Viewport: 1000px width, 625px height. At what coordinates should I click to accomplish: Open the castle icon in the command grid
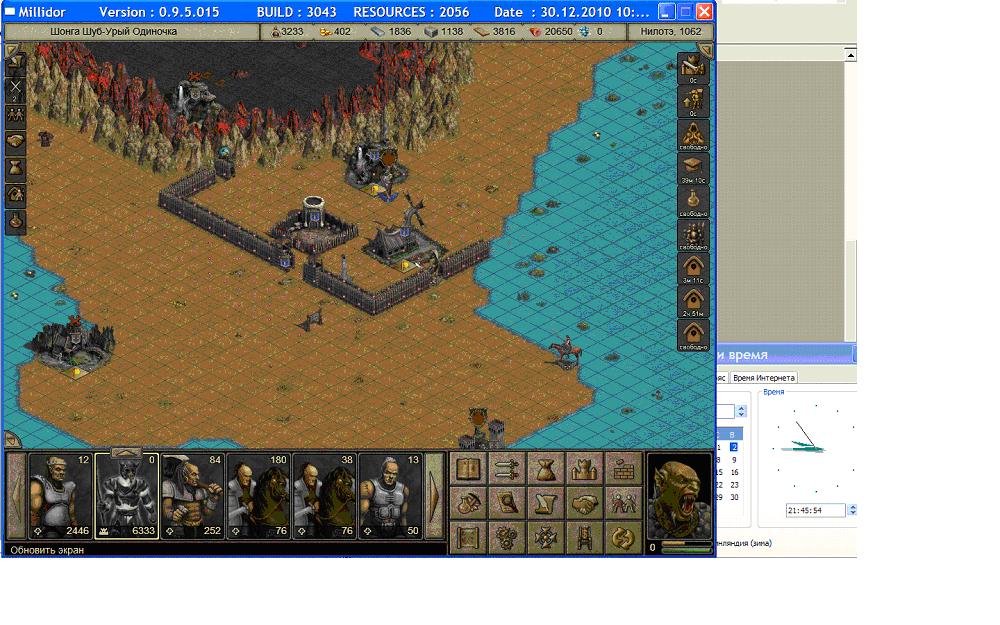(584, 469)
